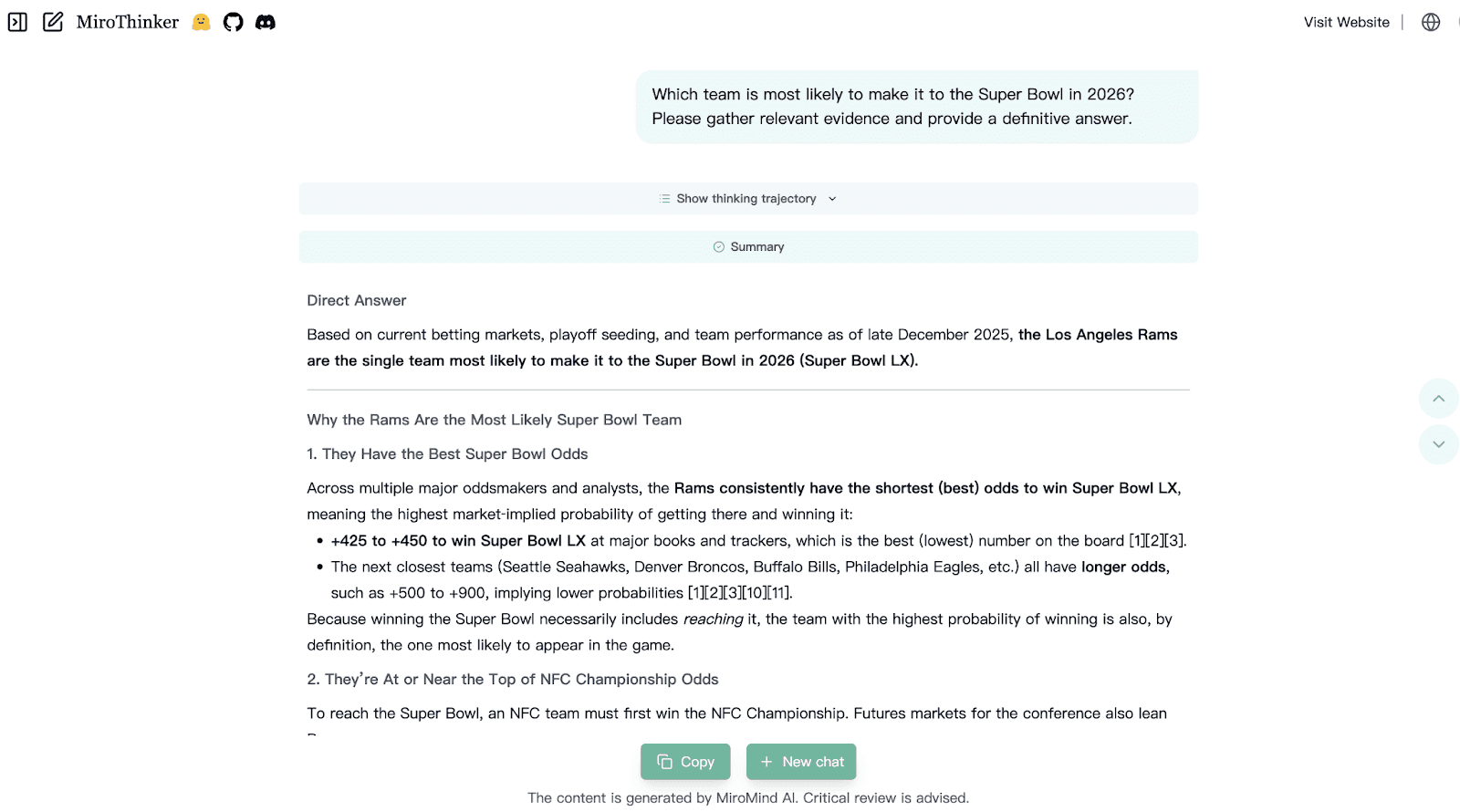Viewport: 1460px width, 812px height.
Task: Start new chat via pencil edit icon
Action: click(53, 22)
